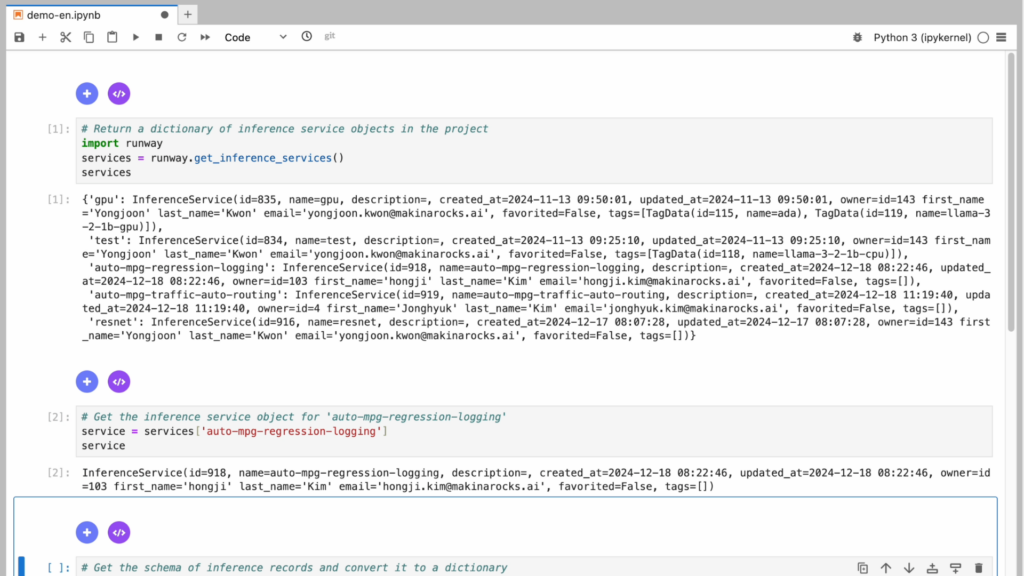Open a new launcher tab with plus
The width and height of the screenshot is (1024, 576).
coord(188,14)
